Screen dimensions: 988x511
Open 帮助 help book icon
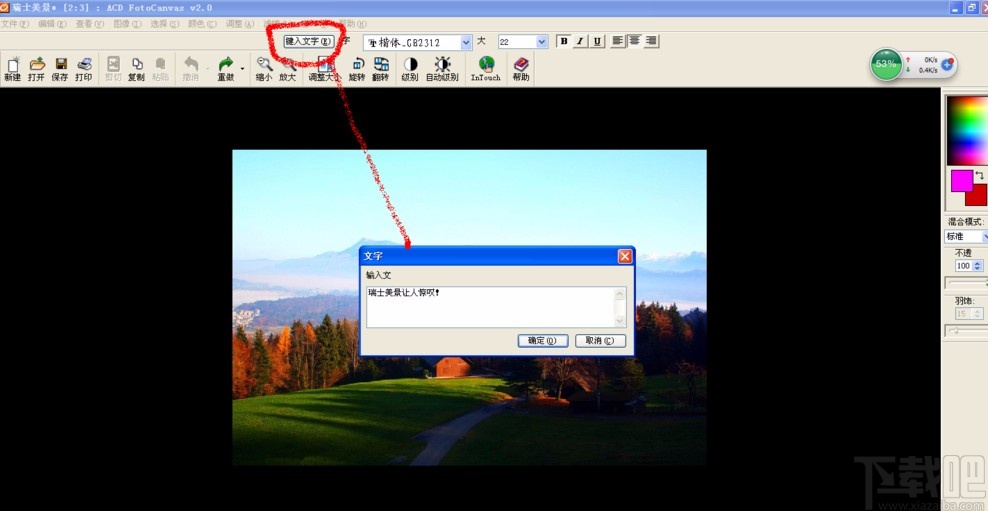click(x=520, y=69)
